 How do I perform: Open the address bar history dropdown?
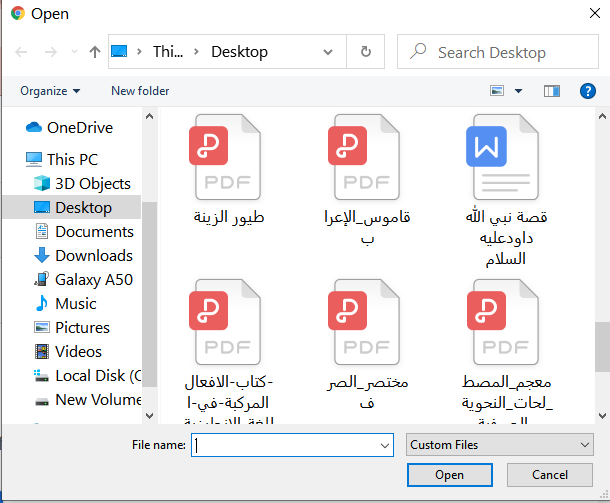click(328, 52)
